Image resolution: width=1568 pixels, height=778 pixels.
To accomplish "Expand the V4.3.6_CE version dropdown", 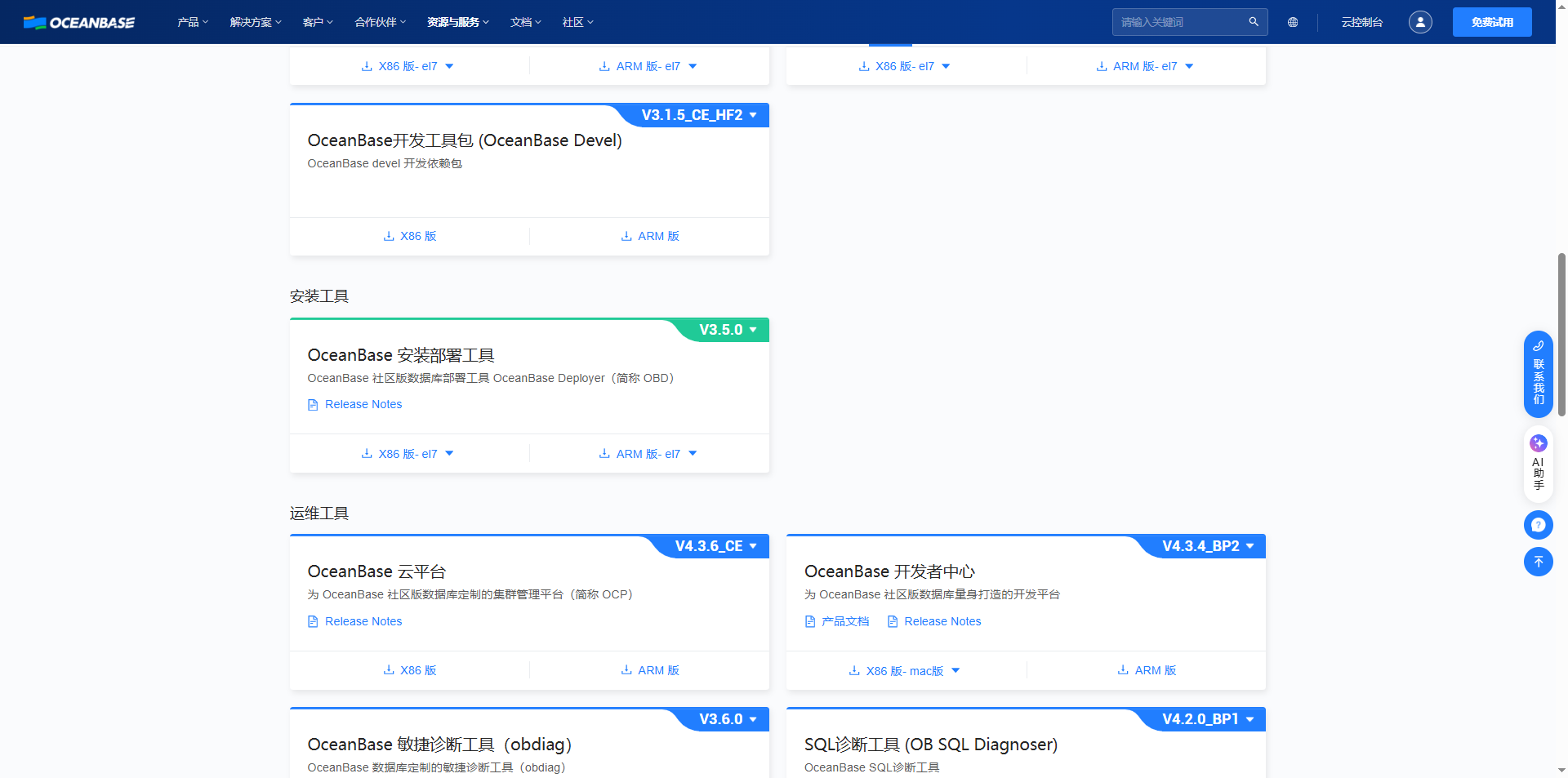I will 716,546.
